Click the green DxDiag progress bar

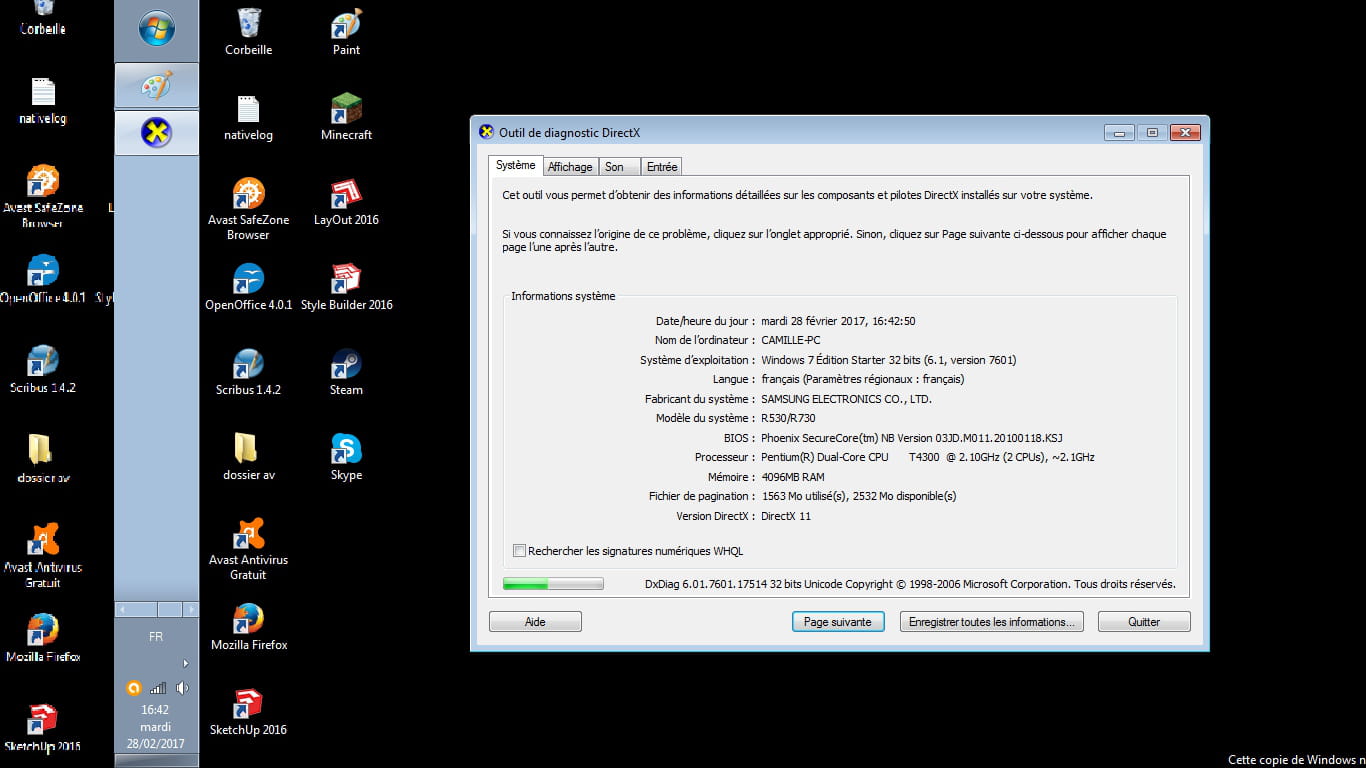click(x=553, y=584)
